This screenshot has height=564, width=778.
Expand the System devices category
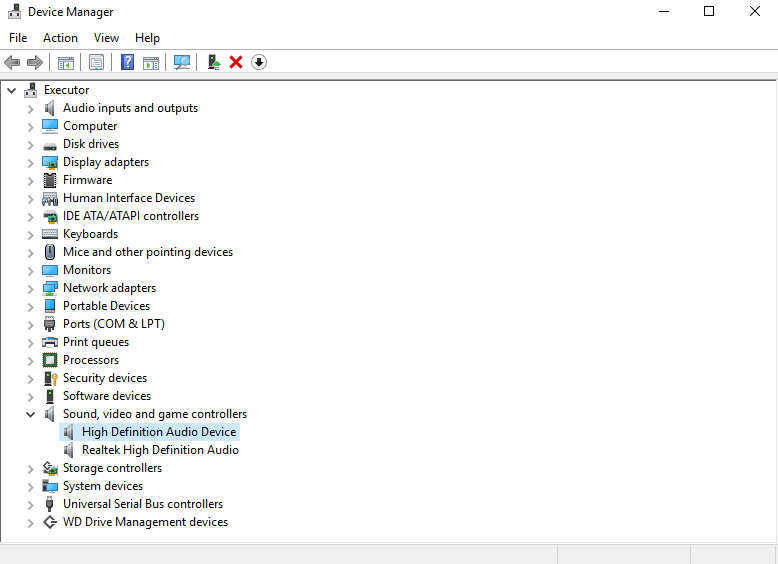31,487
